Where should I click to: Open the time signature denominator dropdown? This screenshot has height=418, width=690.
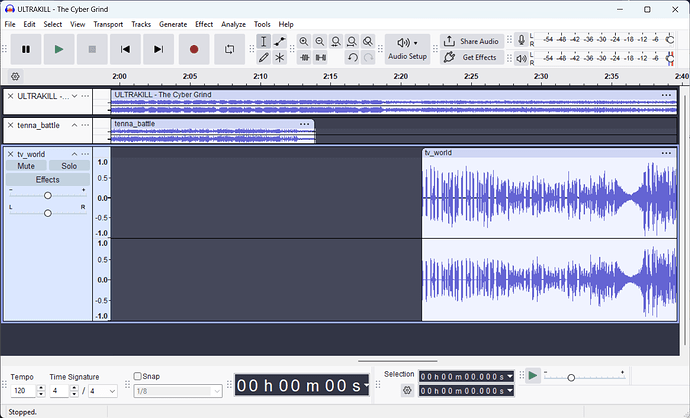pos(103,391)
